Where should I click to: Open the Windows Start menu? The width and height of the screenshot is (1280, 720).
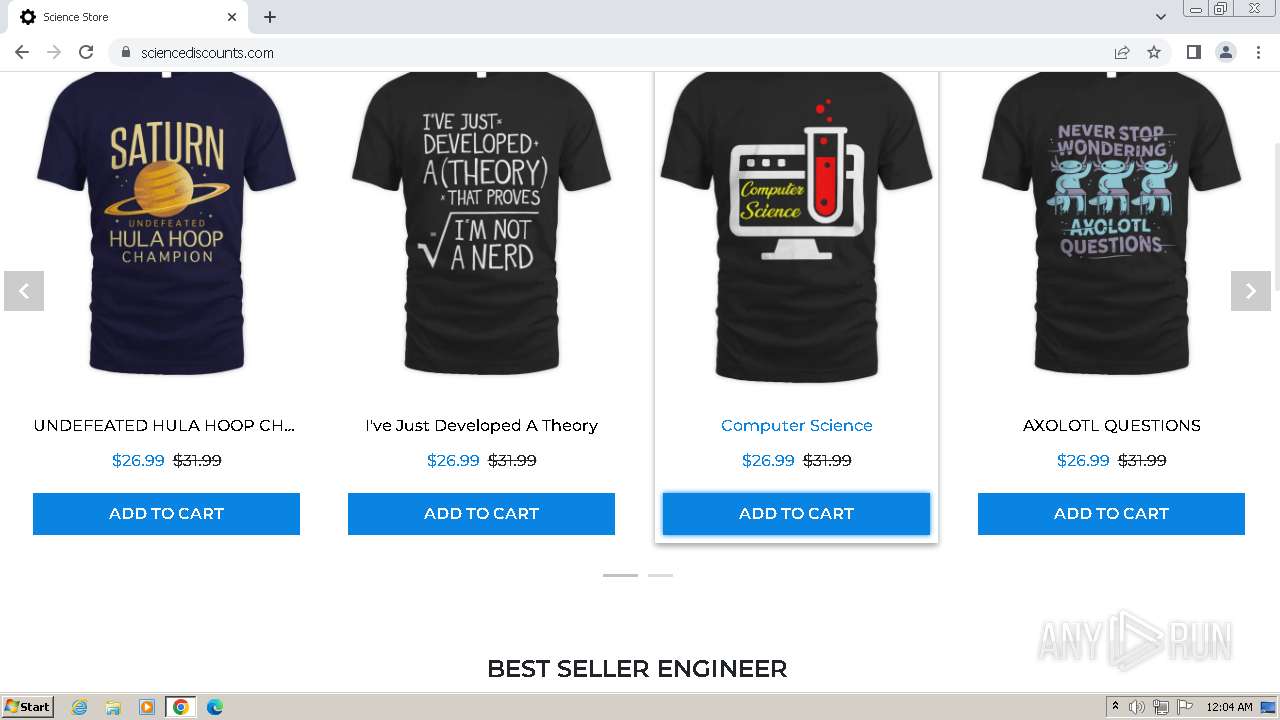28,707
